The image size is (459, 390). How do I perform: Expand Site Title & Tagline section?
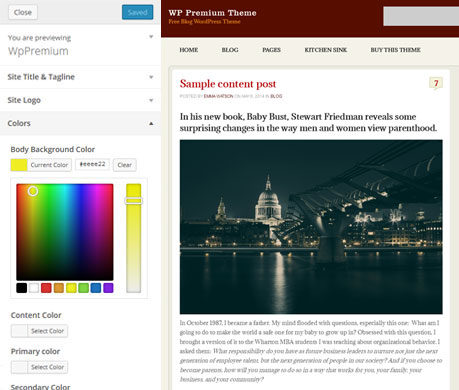(x=80, y=77)
